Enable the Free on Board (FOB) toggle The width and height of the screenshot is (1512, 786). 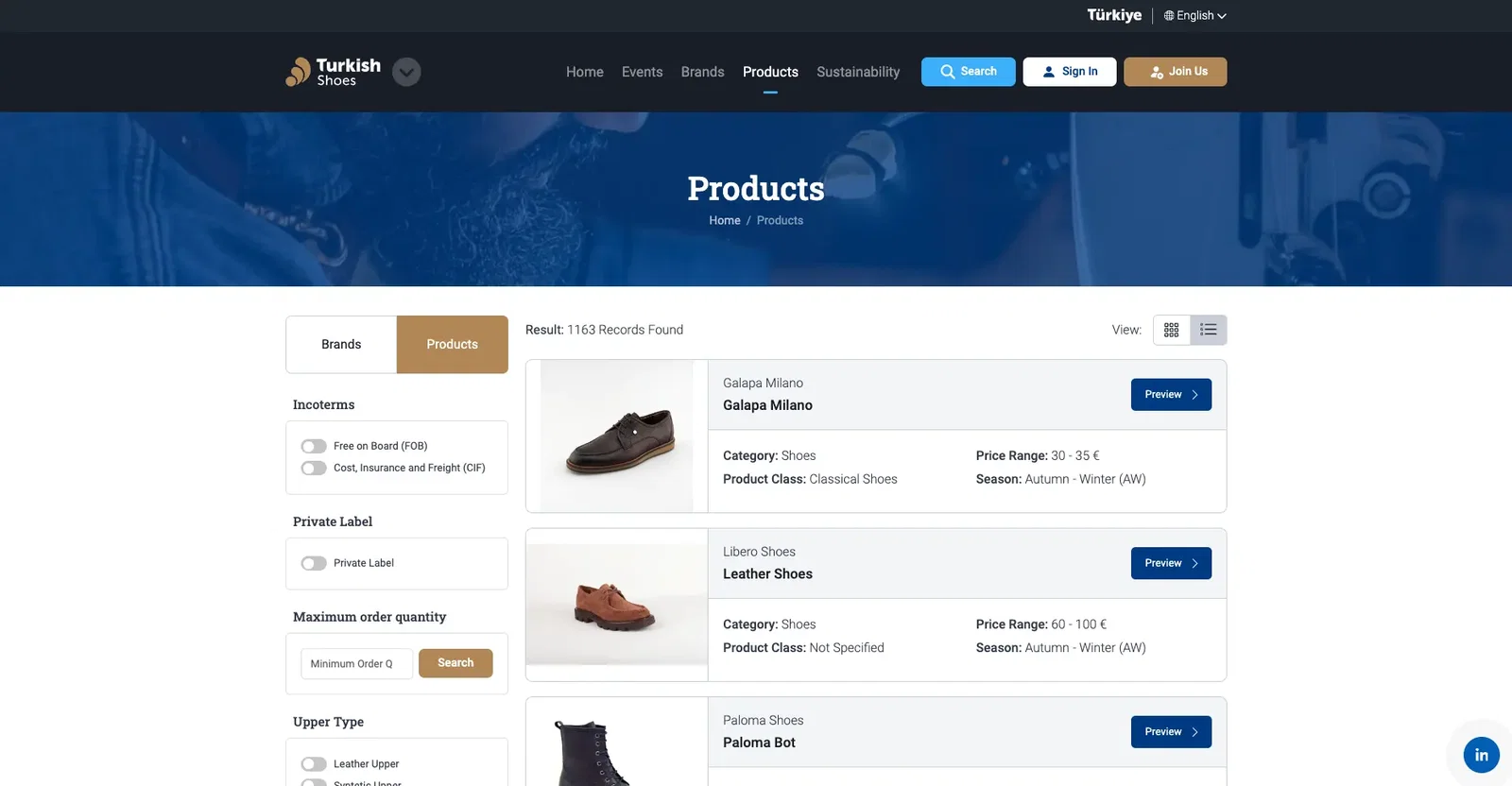coord(314,446)
